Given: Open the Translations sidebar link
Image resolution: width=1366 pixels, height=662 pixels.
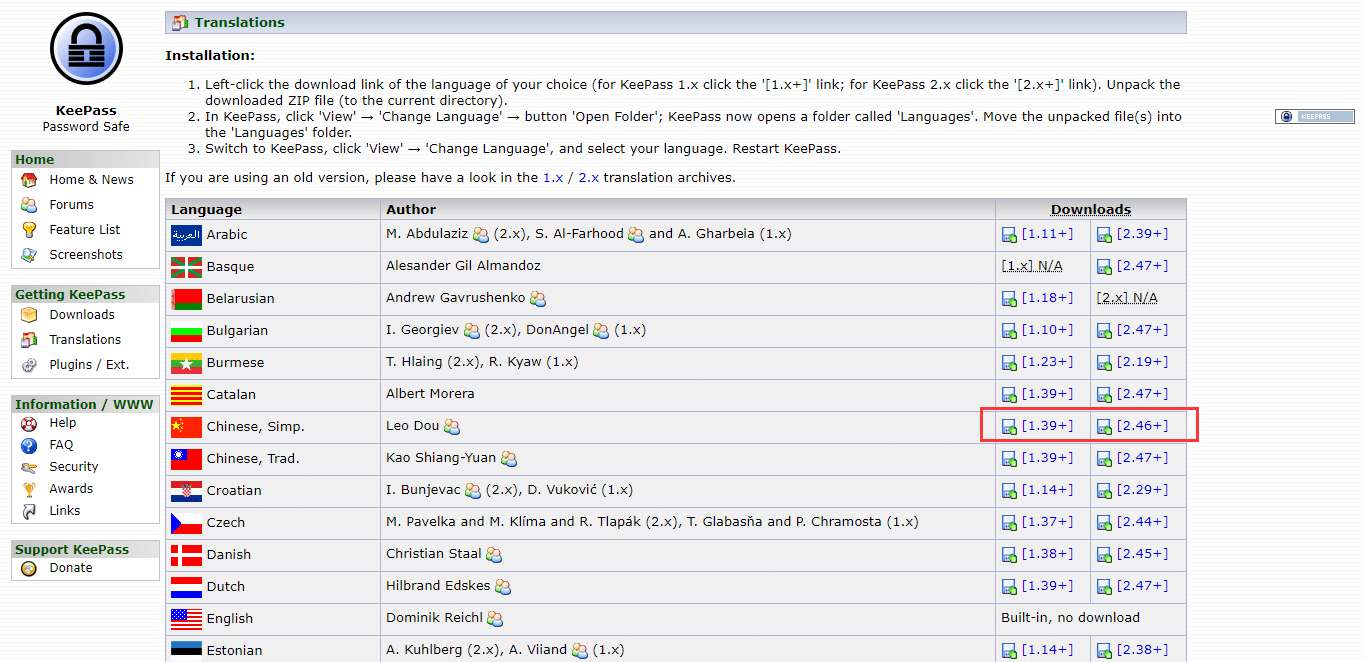Looking at the screenshot, I should tap(85, 340).
